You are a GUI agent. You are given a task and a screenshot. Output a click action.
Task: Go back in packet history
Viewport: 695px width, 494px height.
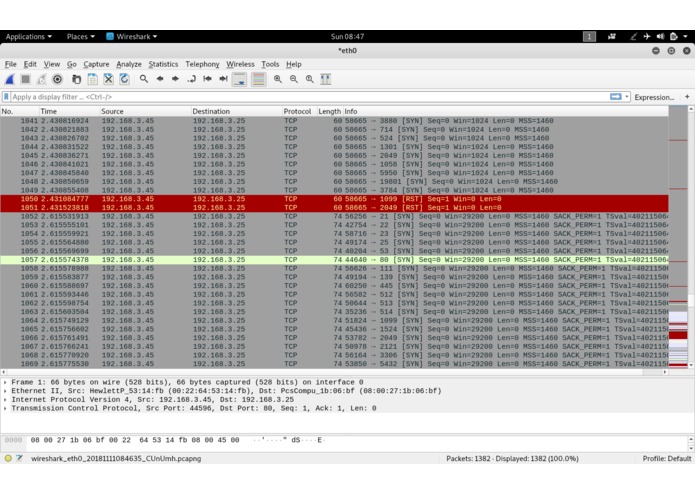(x=160, y=79)
